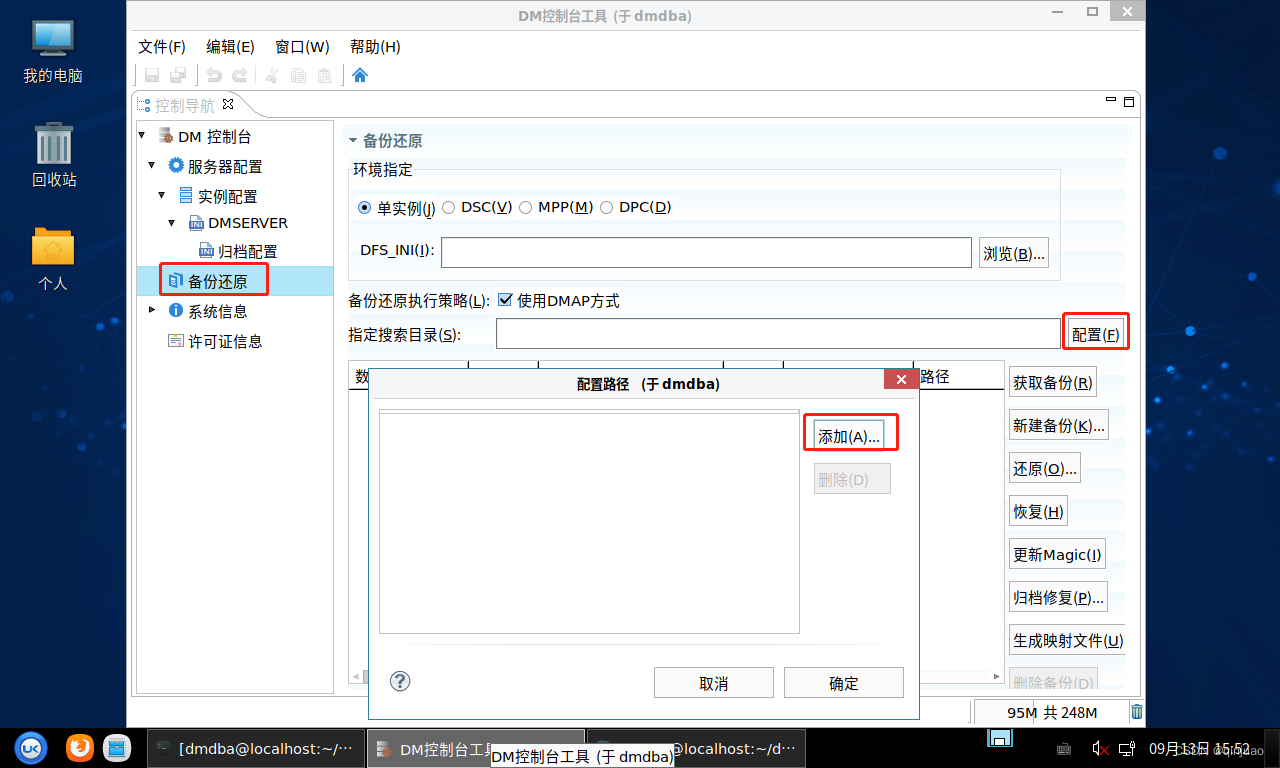Screen dimensions: 1280x768
Task: Close the 控制导航 view tab
Action: (x=227, y=104)
